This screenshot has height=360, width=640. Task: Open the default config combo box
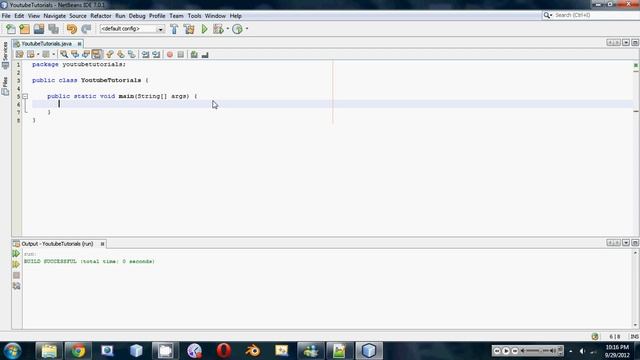[132, 29]
